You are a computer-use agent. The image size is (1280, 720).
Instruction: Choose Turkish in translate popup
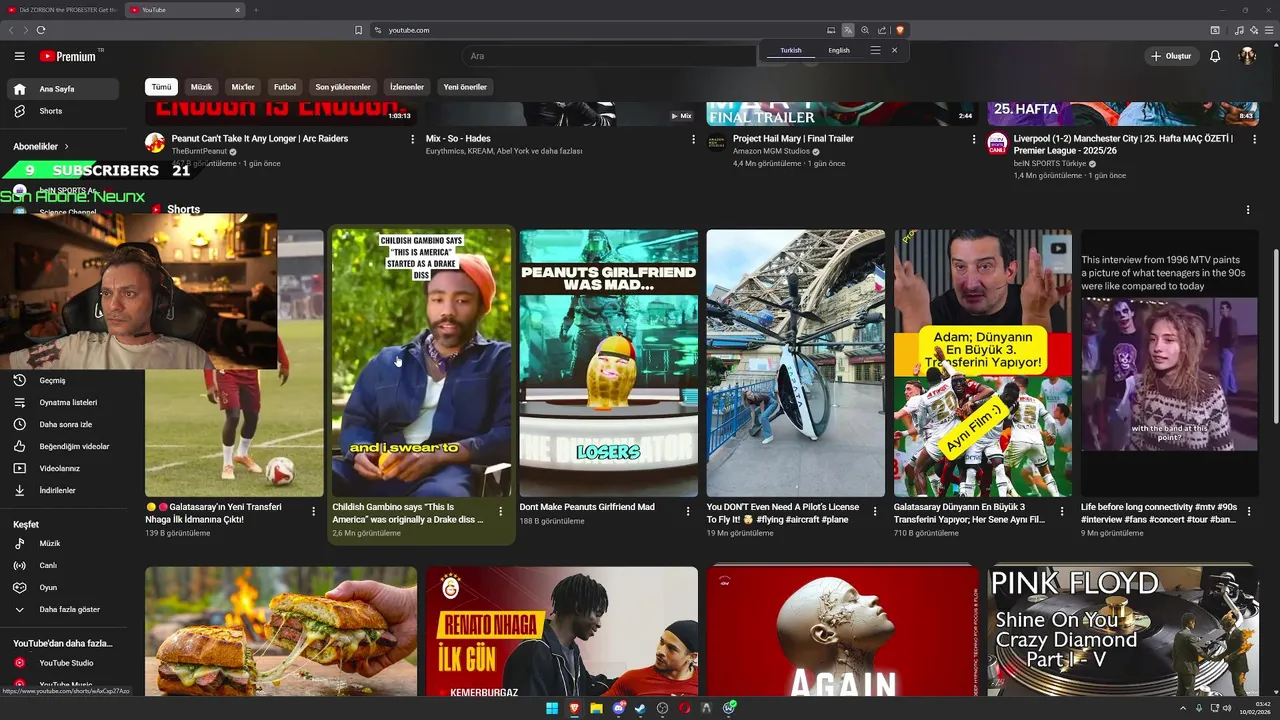[791, 50]
